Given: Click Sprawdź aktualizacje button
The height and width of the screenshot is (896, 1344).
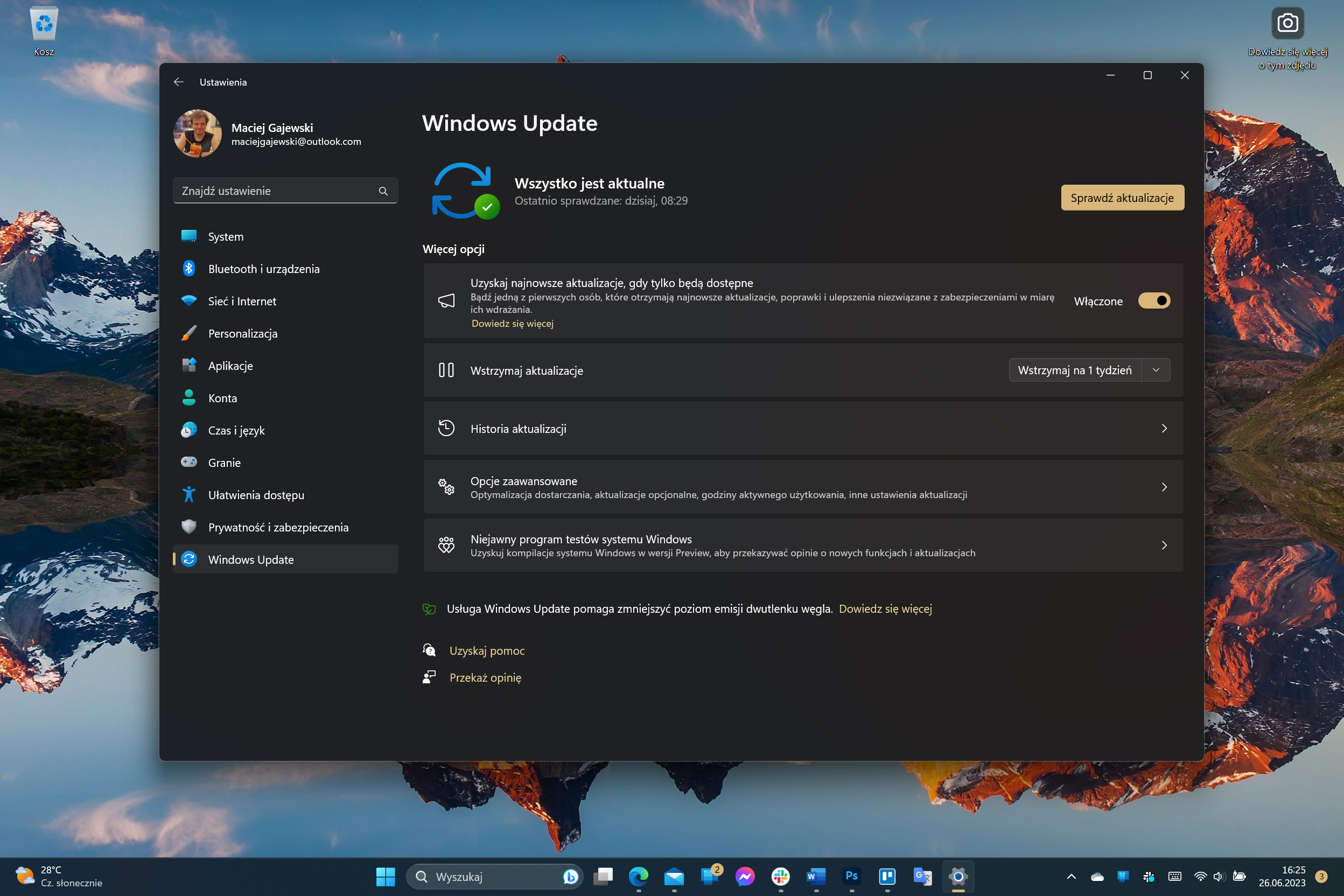Looking at the screenshot, I should click(1122, 198).
